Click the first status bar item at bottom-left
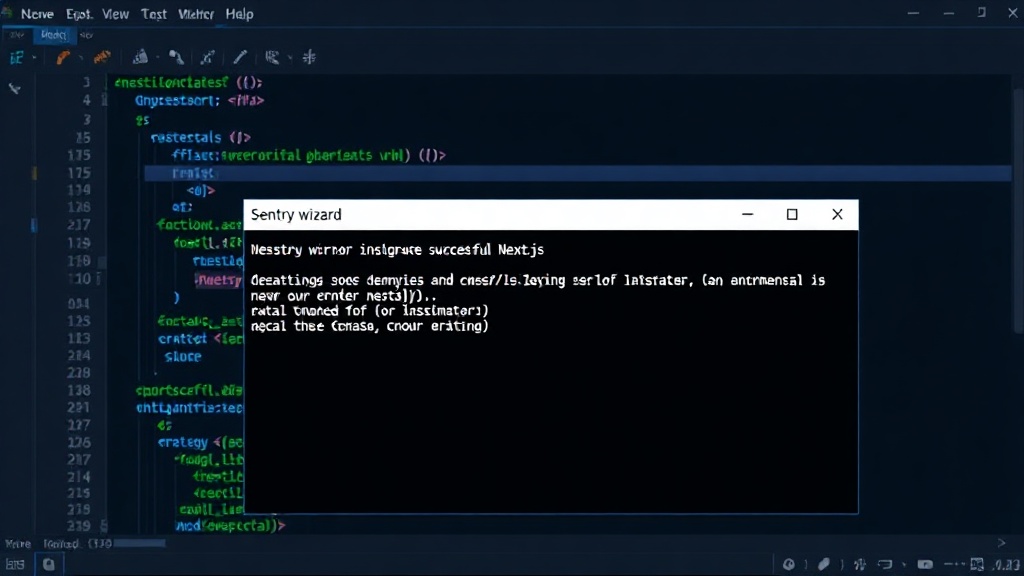The height and width of the screenshot is (576, 1024). pos(15,564)
